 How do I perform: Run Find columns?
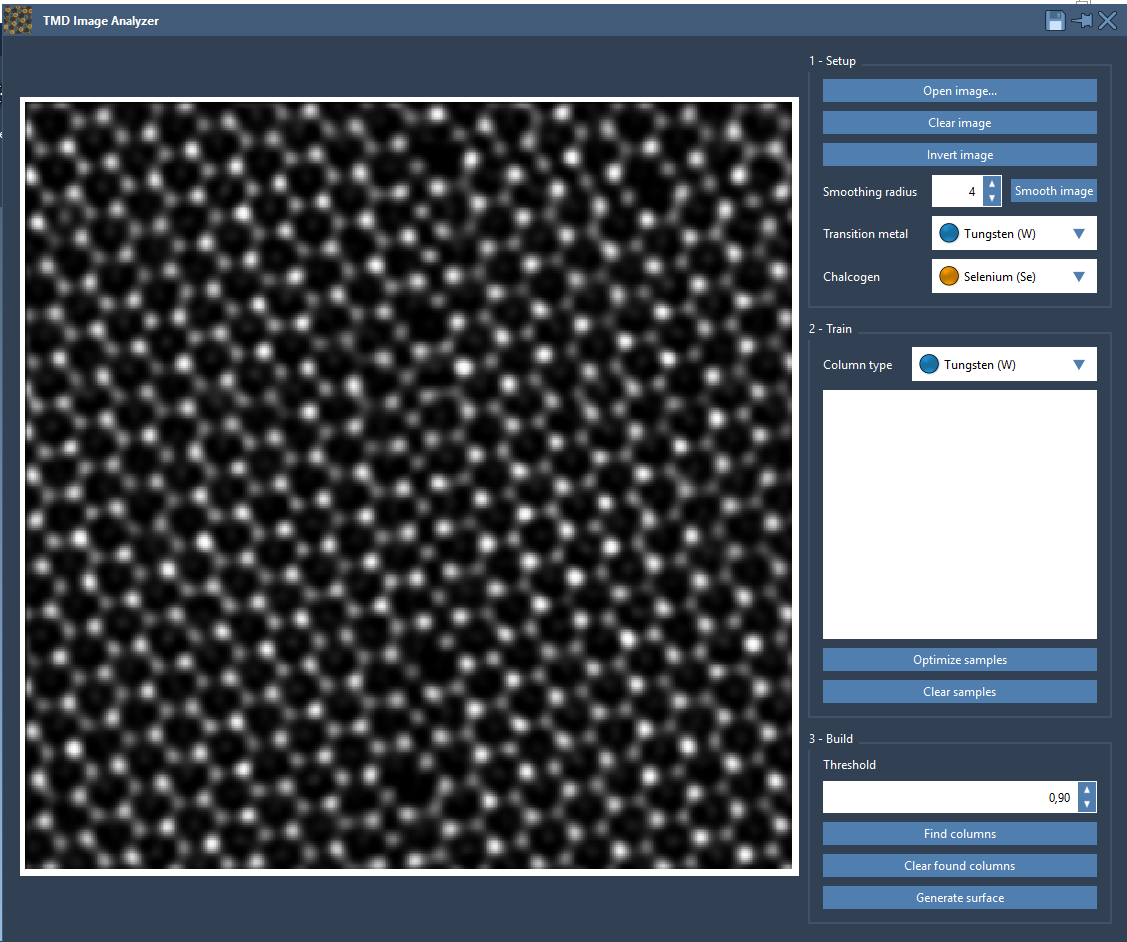tap(959, 834)
